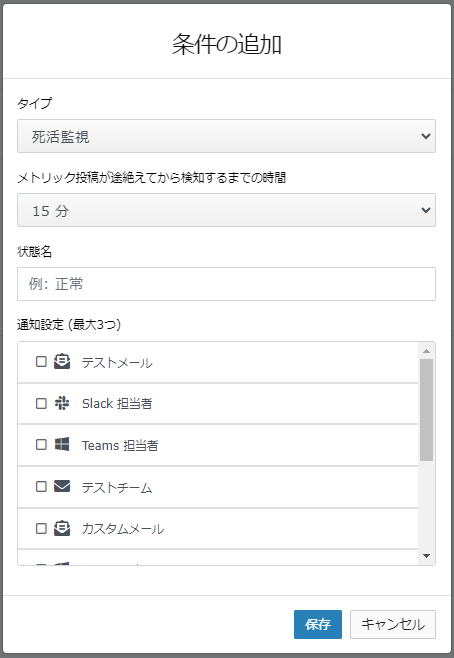Click the mail icon beside カスタムメール
Screen dimensions: 454x658
(62, 528)
